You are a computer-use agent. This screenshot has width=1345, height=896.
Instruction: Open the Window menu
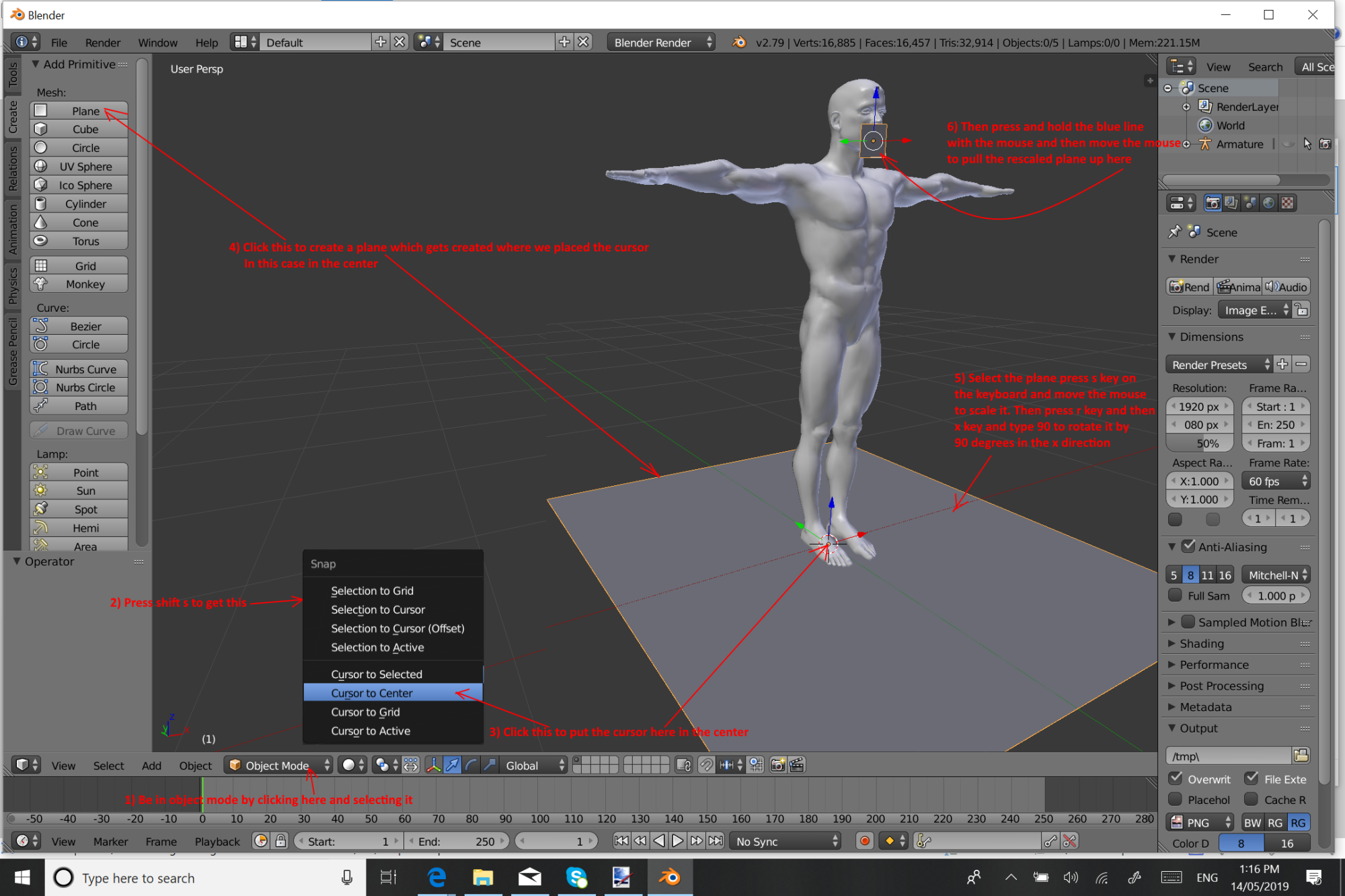157,42
